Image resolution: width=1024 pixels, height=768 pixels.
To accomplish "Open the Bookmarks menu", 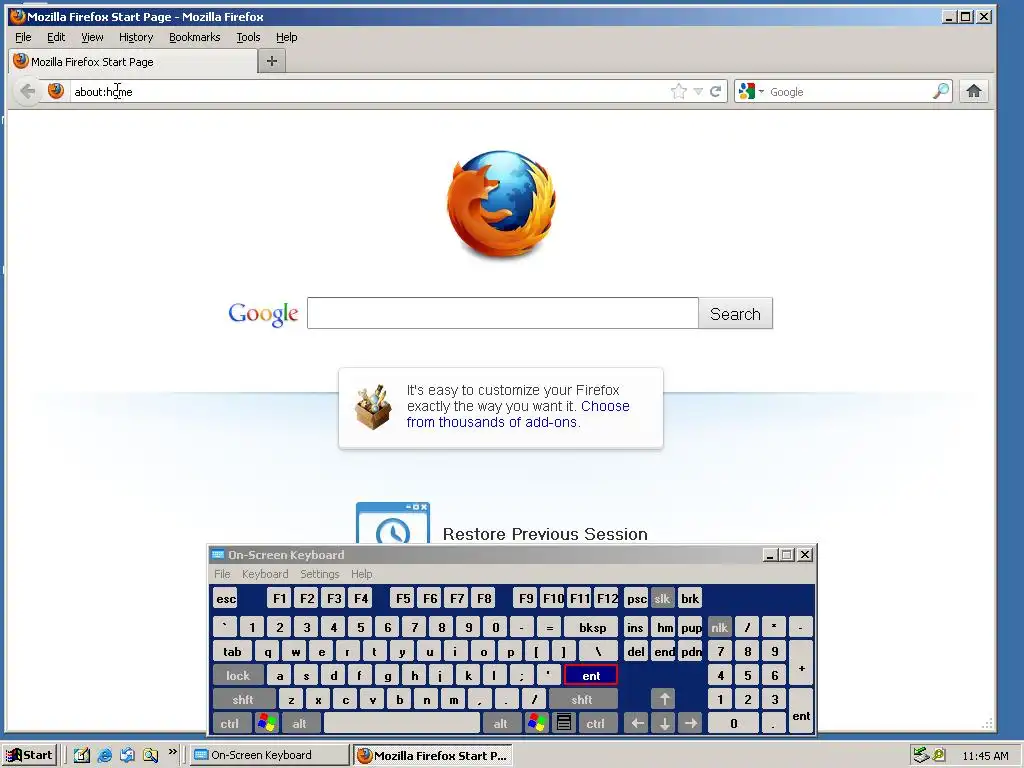I will tap(195, 37).
